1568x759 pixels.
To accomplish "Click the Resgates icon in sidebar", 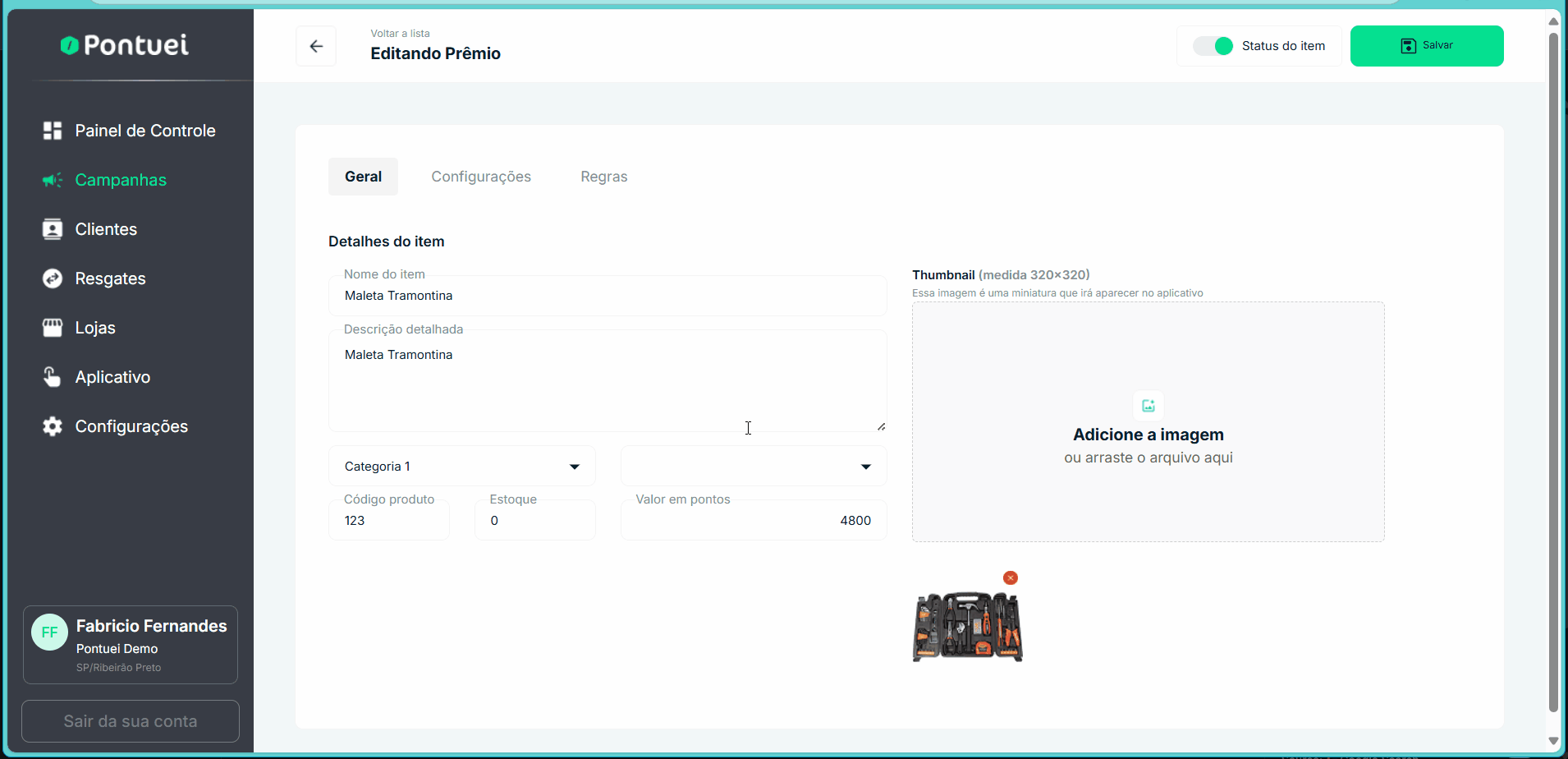I will 53,278.
